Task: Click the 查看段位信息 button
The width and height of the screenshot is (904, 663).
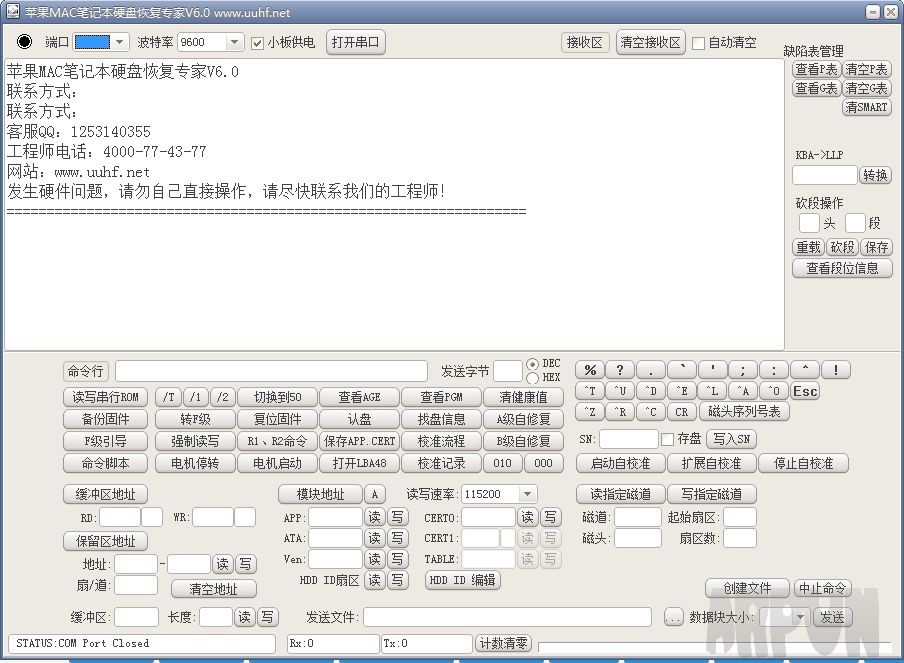Action: tap(842, 268)
